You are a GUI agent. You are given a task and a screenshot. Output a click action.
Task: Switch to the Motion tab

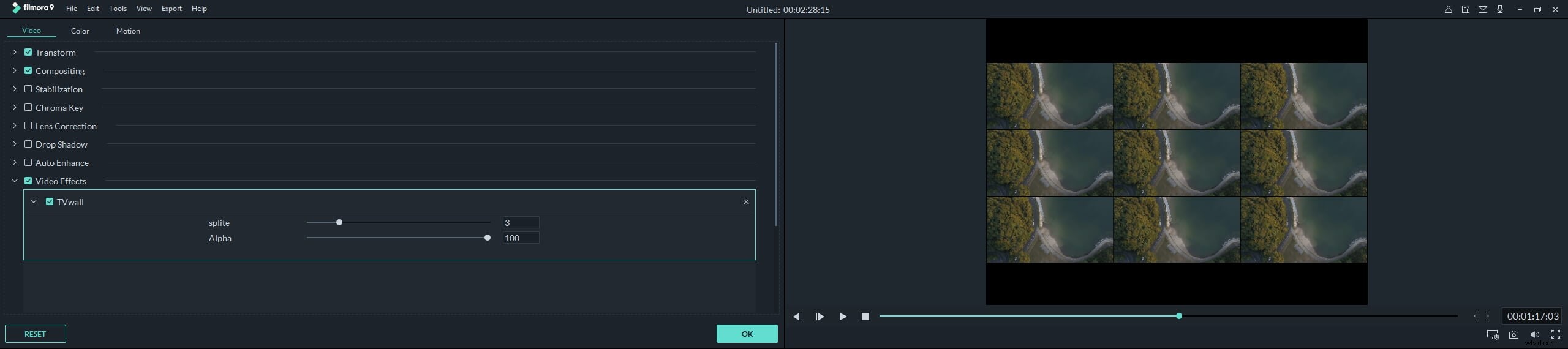pos(128,31)
